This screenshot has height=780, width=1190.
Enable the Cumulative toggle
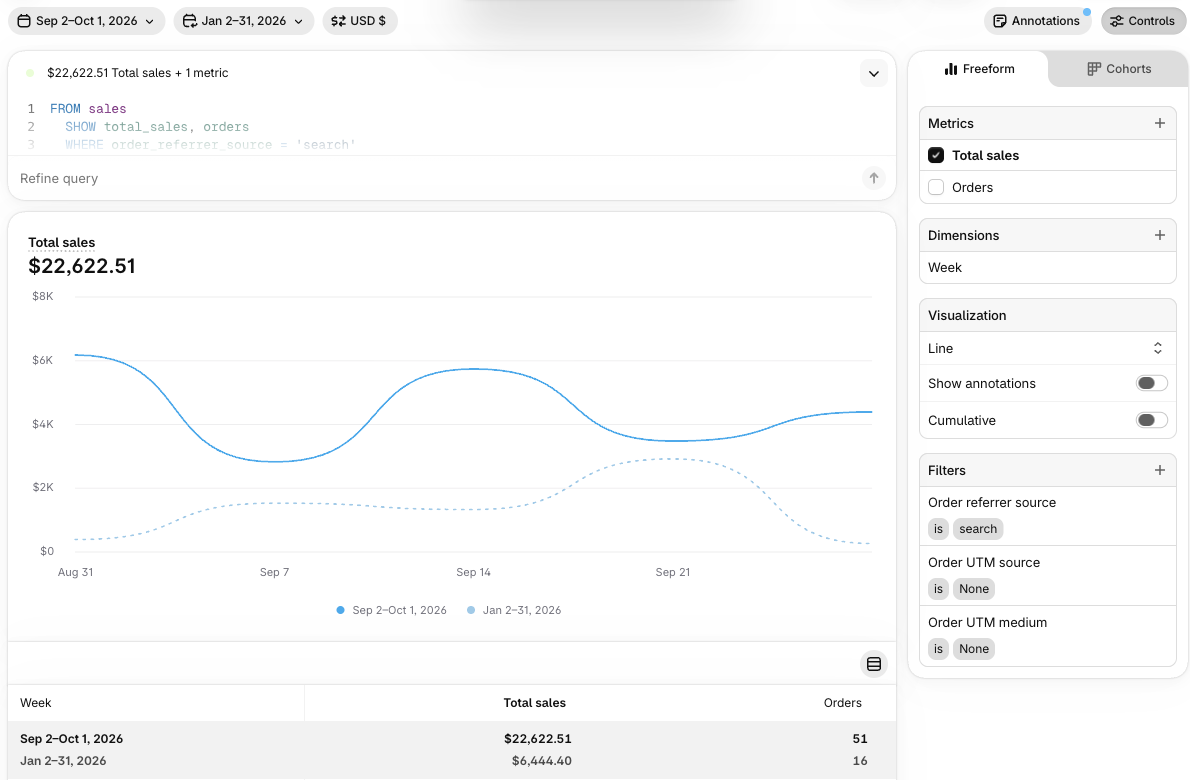(1151, 420)
